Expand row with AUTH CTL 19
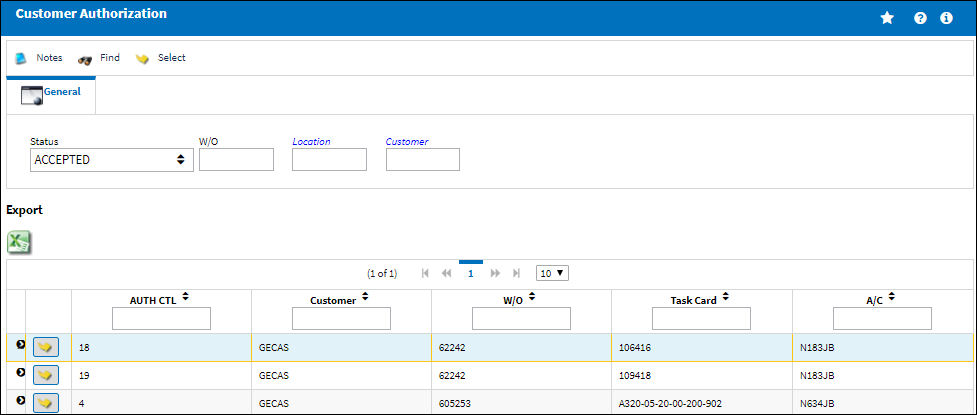The width and height of the screenshot is (977, 415). click(20, 373)
